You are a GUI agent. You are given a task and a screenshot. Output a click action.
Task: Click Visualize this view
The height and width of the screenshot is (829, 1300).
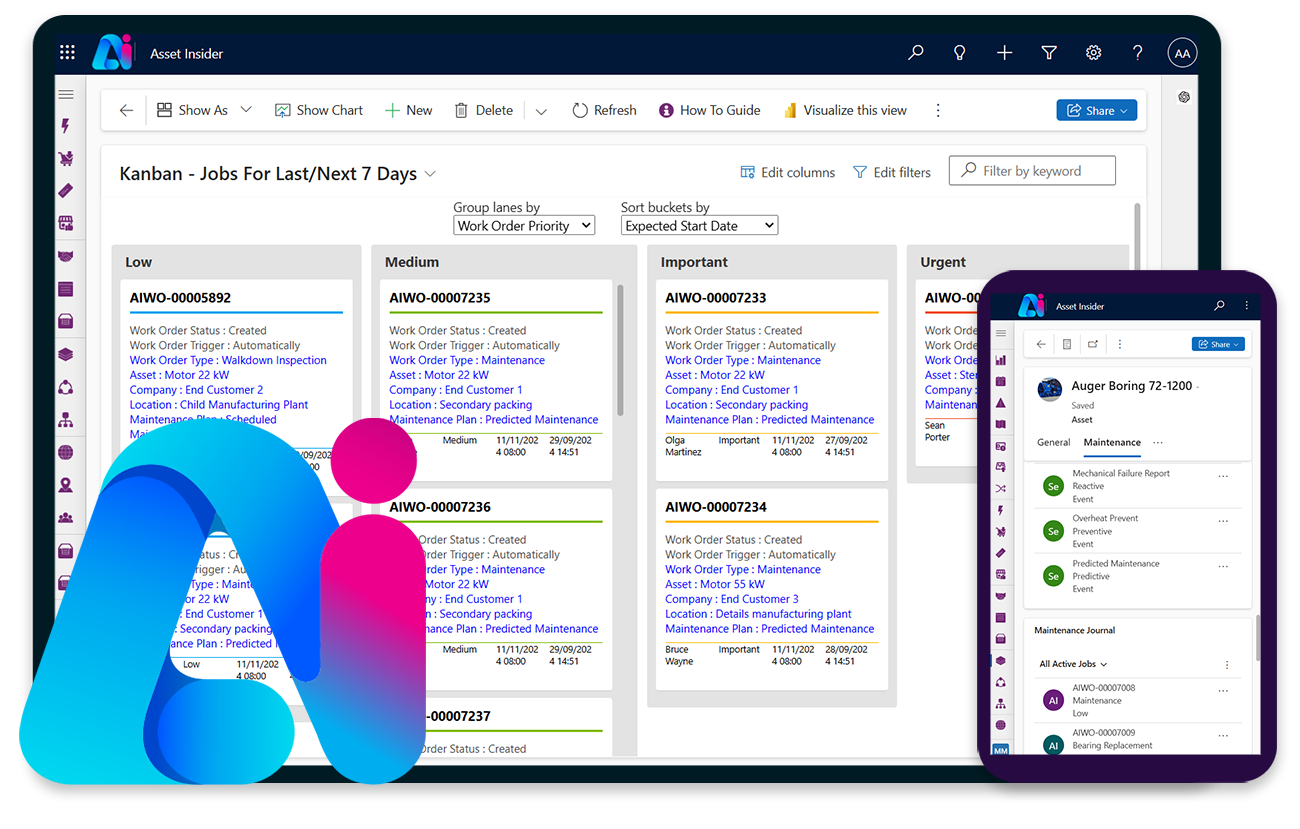(x=845, y=111)
